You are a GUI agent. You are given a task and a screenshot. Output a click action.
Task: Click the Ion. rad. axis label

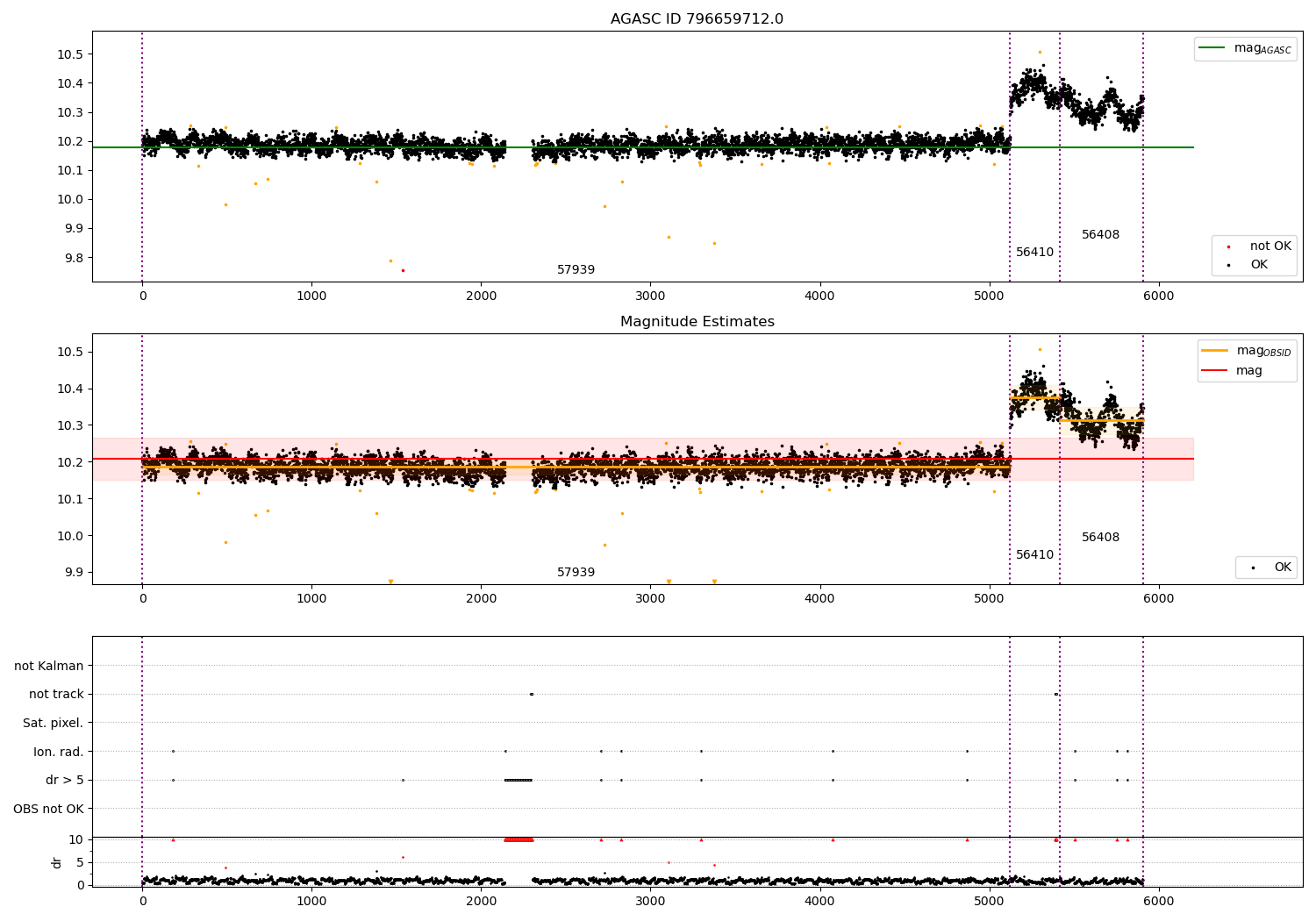tap(59, 752)
